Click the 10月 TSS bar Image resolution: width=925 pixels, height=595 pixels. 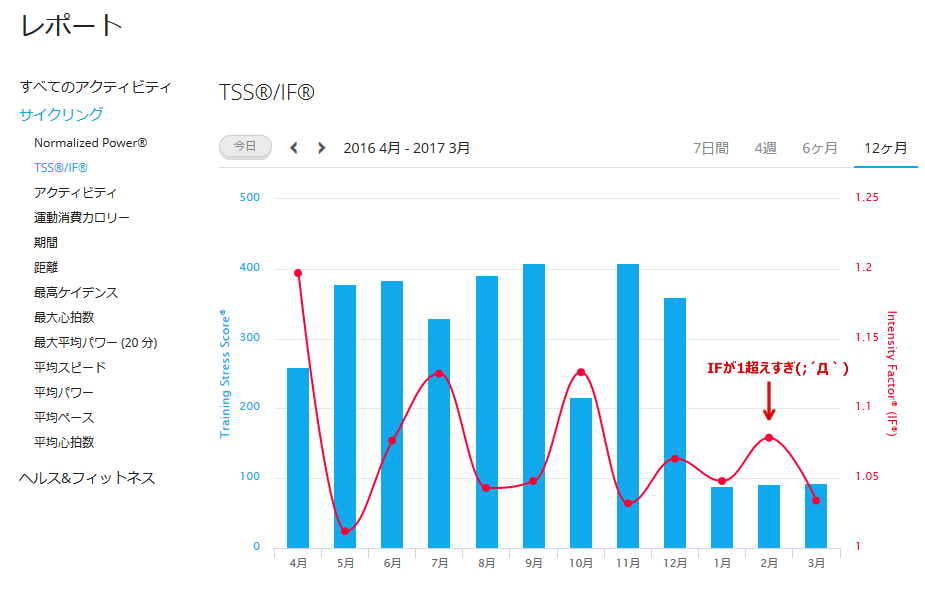[x=581, y=473]
